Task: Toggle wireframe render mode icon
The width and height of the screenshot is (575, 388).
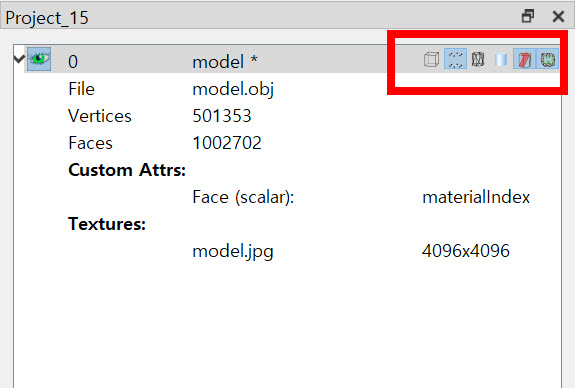Action: pos(478,59)
